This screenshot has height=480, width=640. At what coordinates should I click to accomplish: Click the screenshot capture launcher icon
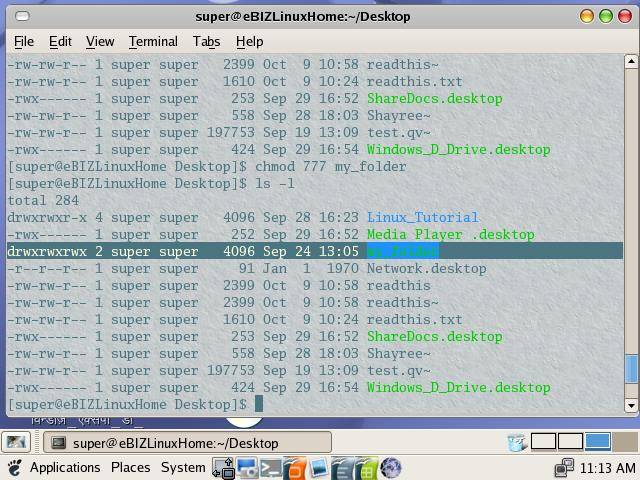pyautogui.click(x=247, y=467)
